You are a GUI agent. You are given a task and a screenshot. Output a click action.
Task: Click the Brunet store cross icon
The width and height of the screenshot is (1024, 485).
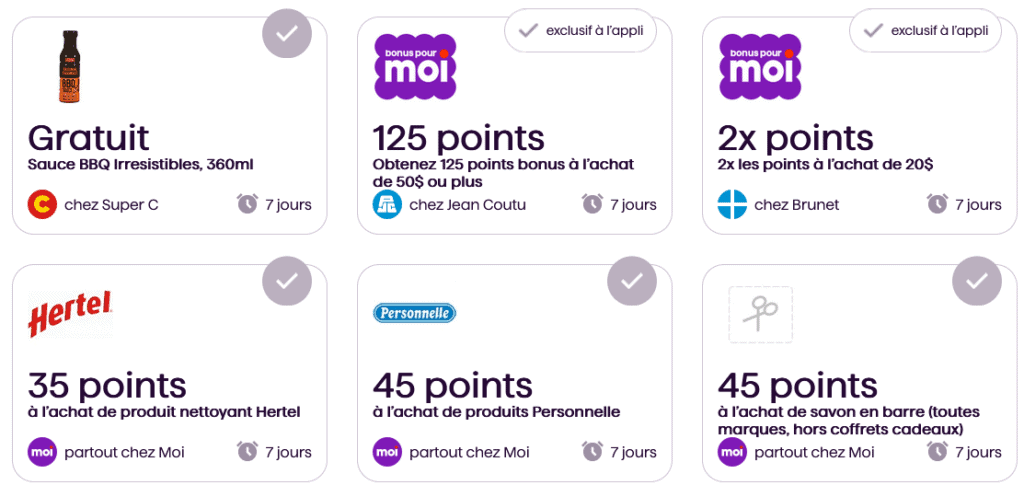pyautogui.click(x=732, y=205)
